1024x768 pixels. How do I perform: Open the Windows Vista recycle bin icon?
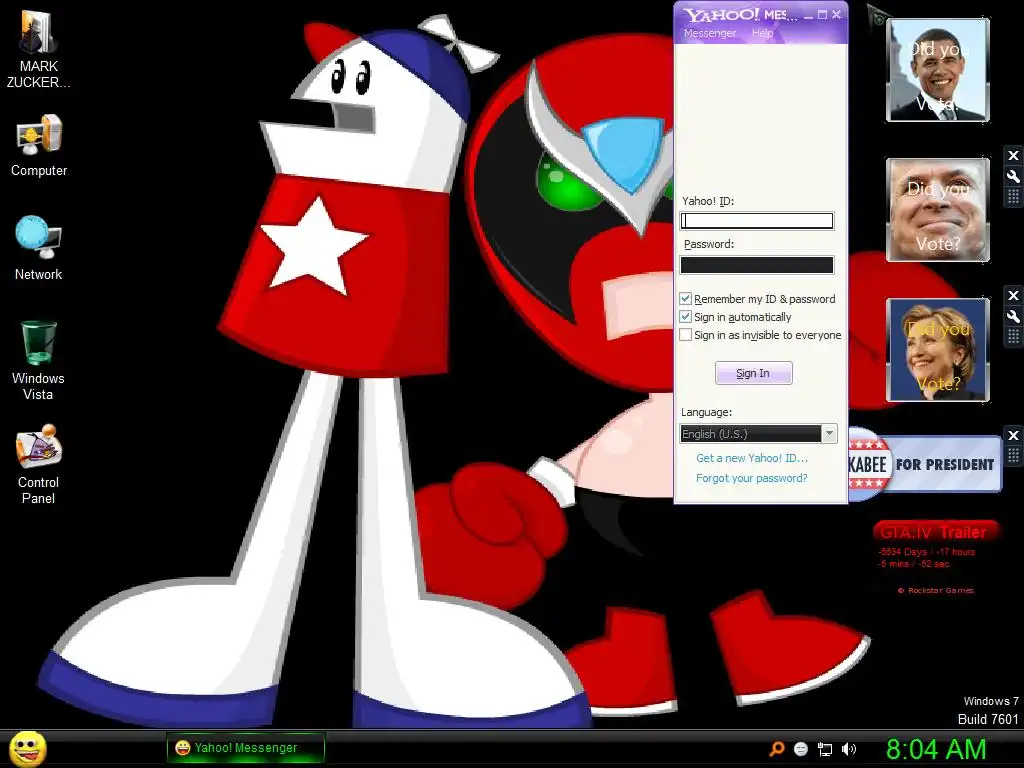[x=39, y=360]
